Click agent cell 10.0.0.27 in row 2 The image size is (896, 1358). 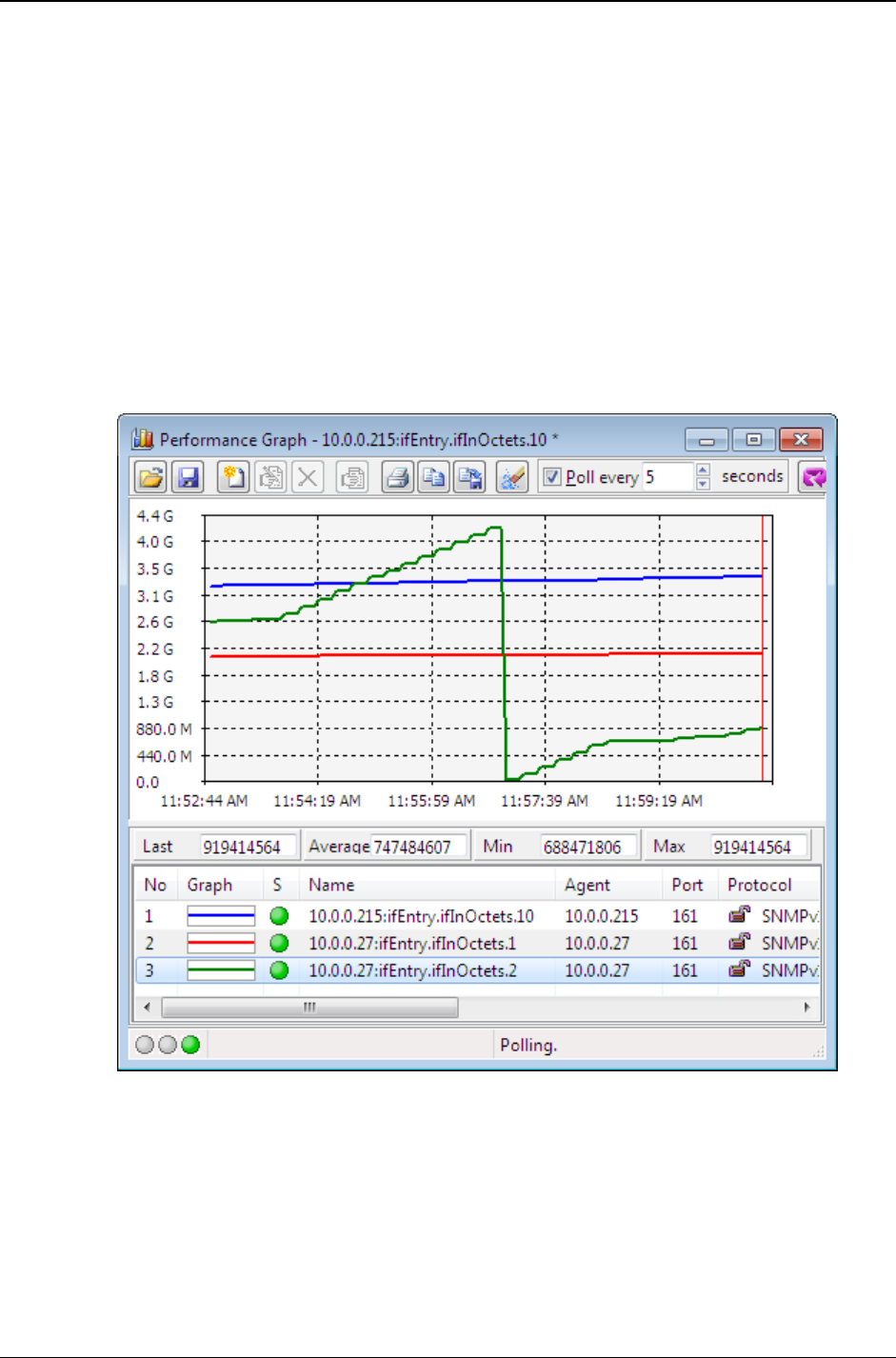coord(596,944)
